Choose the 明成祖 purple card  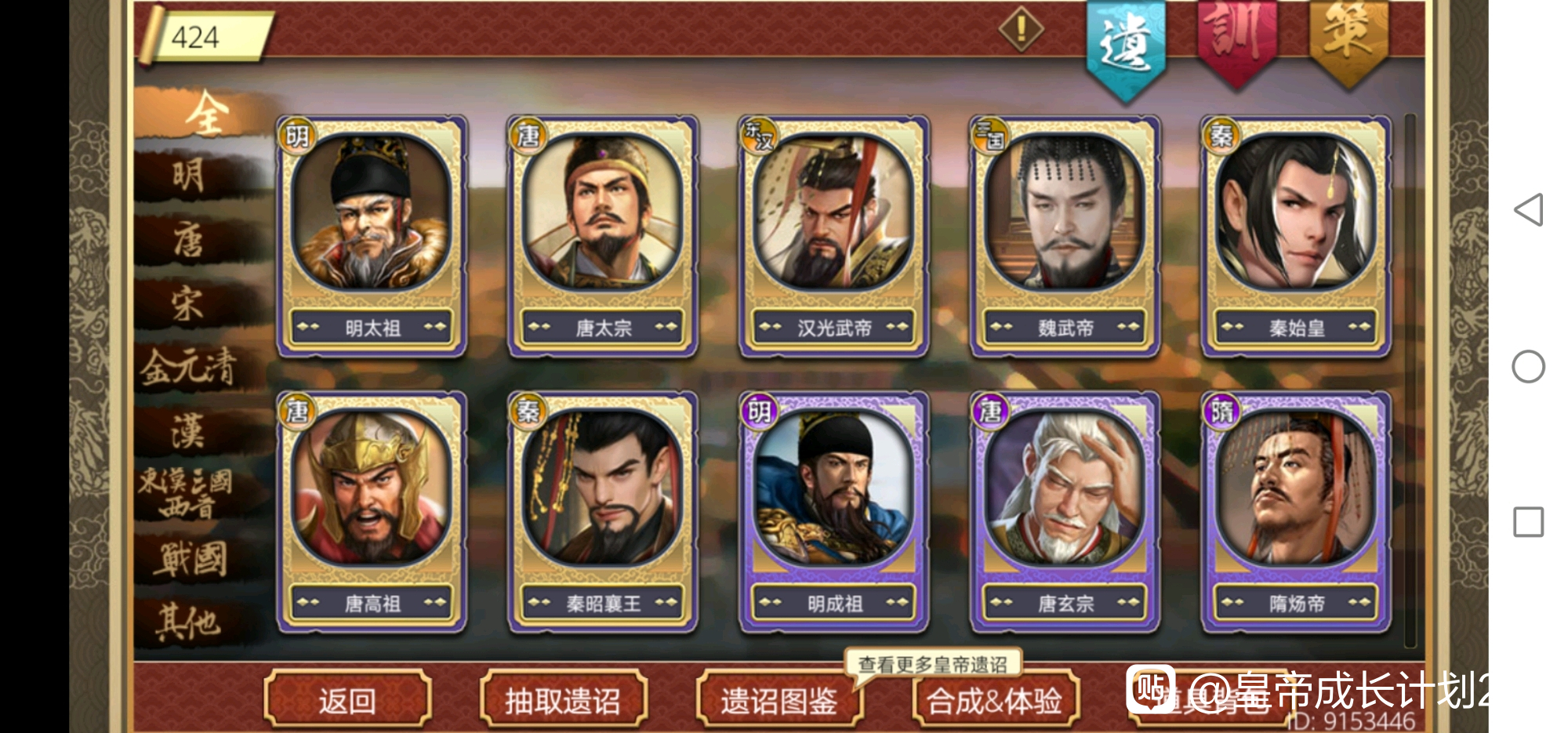(x=833, y=512)
